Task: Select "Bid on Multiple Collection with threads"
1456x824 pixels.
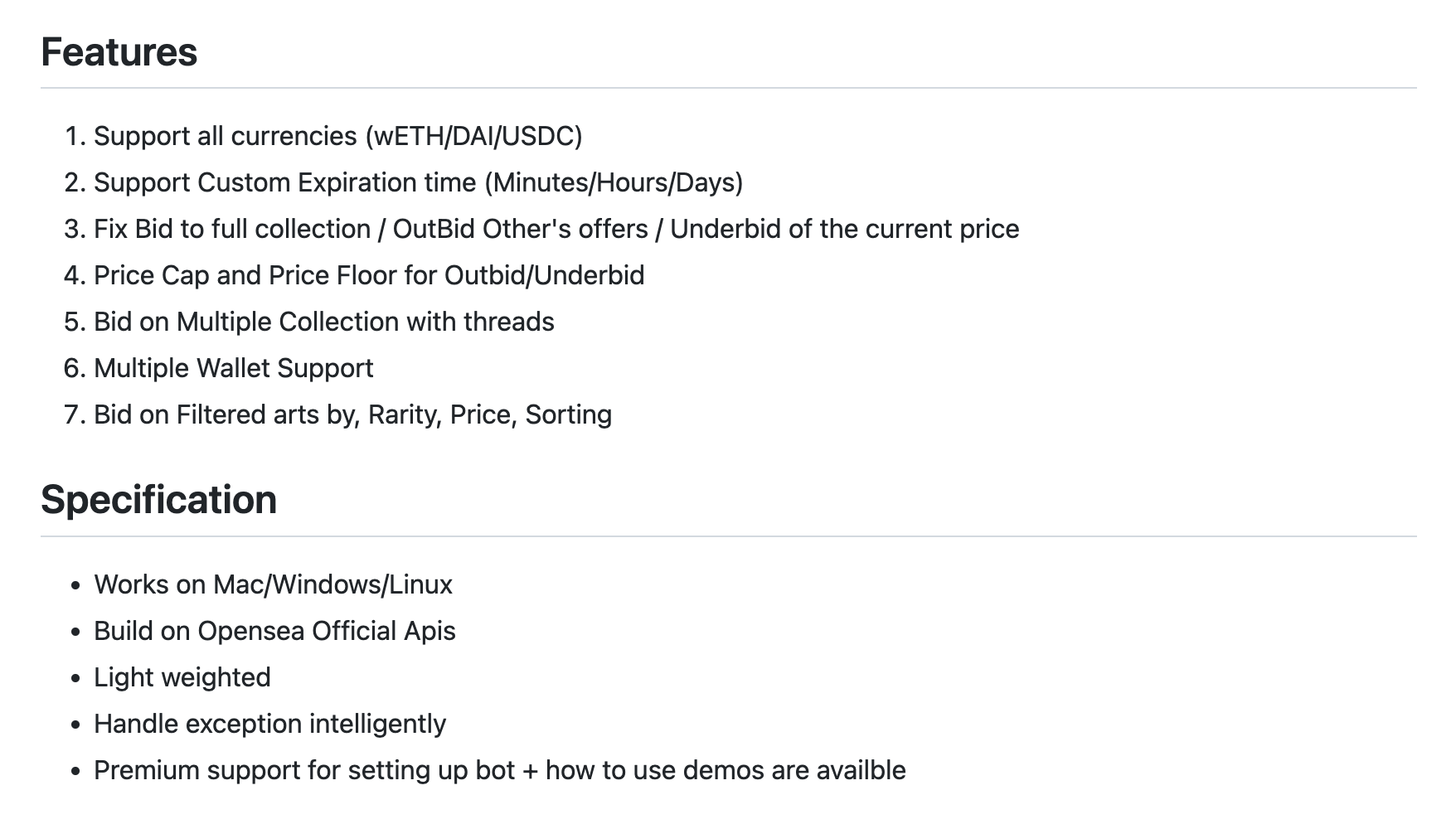Action: 323,322
